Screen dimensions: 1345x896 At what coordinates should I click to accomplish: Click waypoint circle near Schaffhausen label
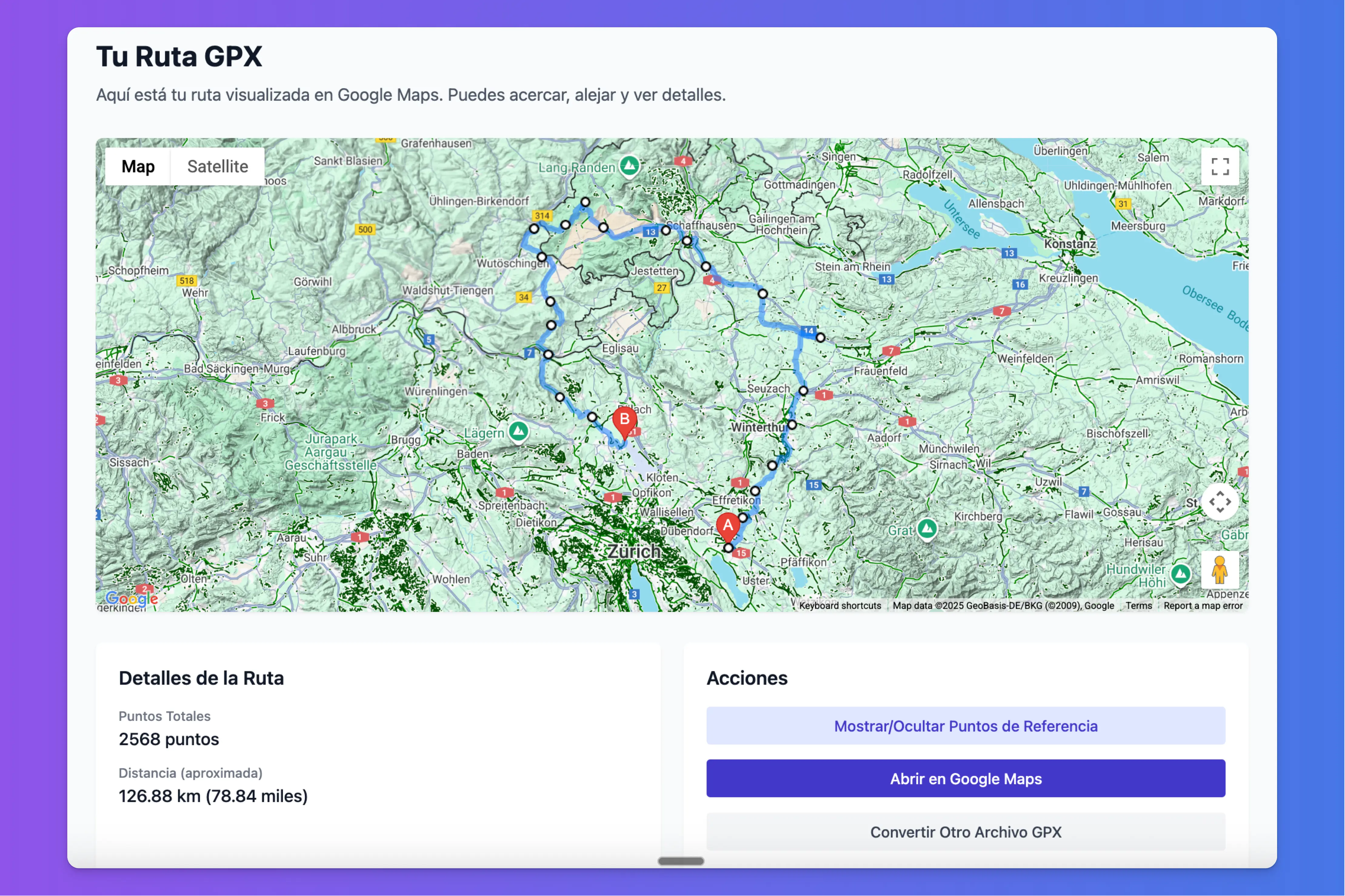click(x=665, y=230)
